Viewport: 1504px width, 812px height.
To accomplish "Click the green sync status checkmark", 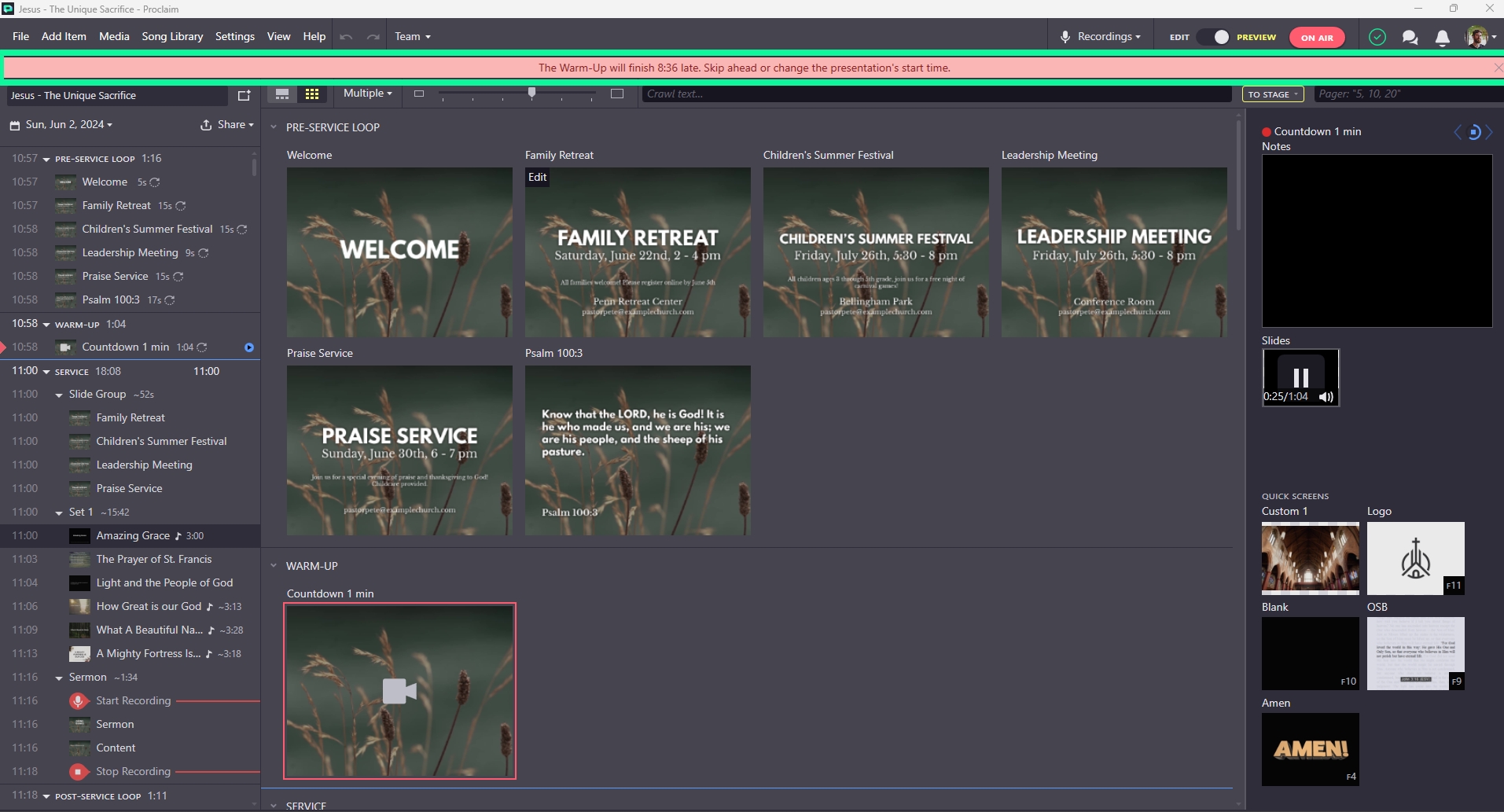I will [1377, 37].
